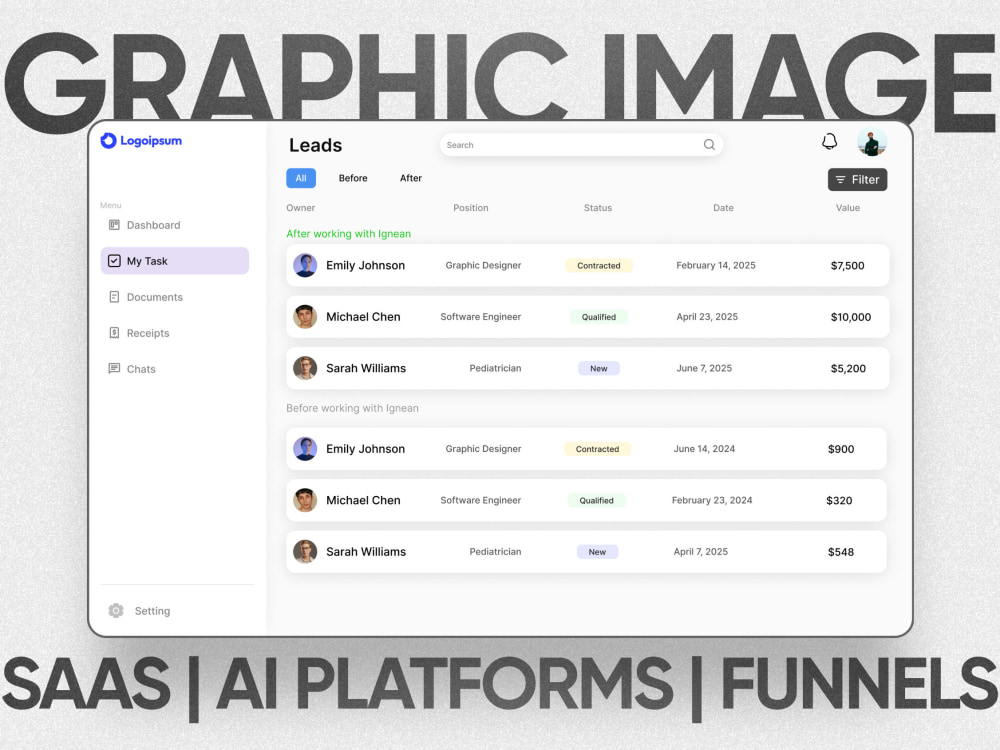Open Emily Johnson name in $900 row

[365, 449]
